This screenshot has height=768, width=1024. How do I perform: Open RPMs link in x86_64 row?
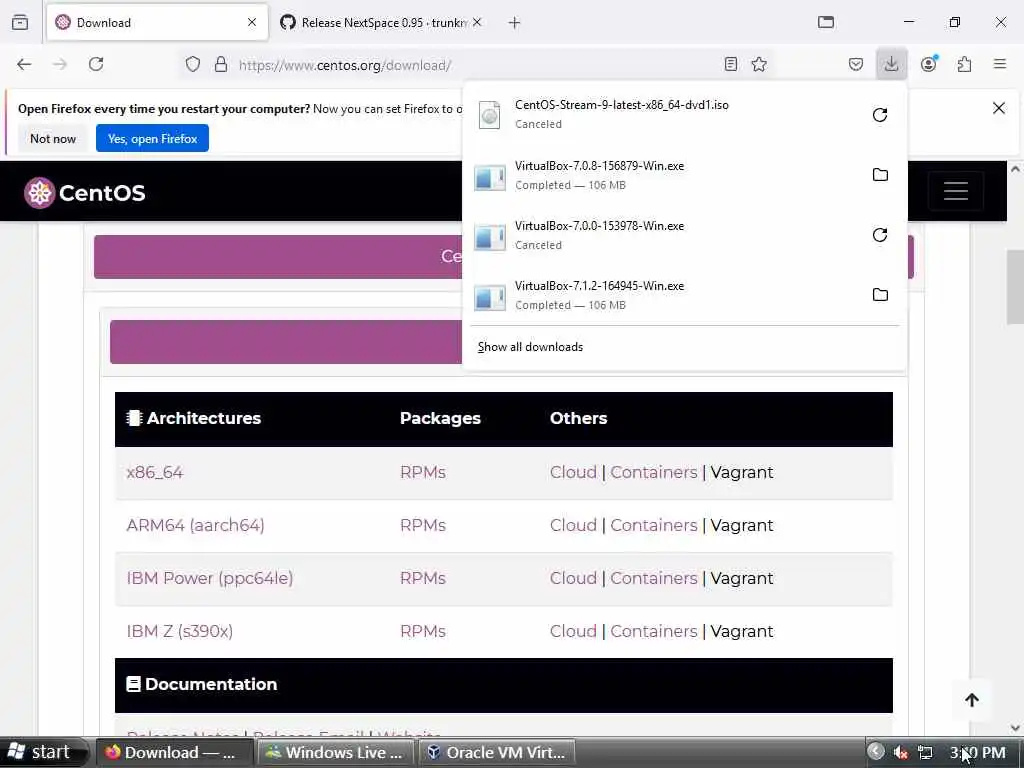(423, 472)
